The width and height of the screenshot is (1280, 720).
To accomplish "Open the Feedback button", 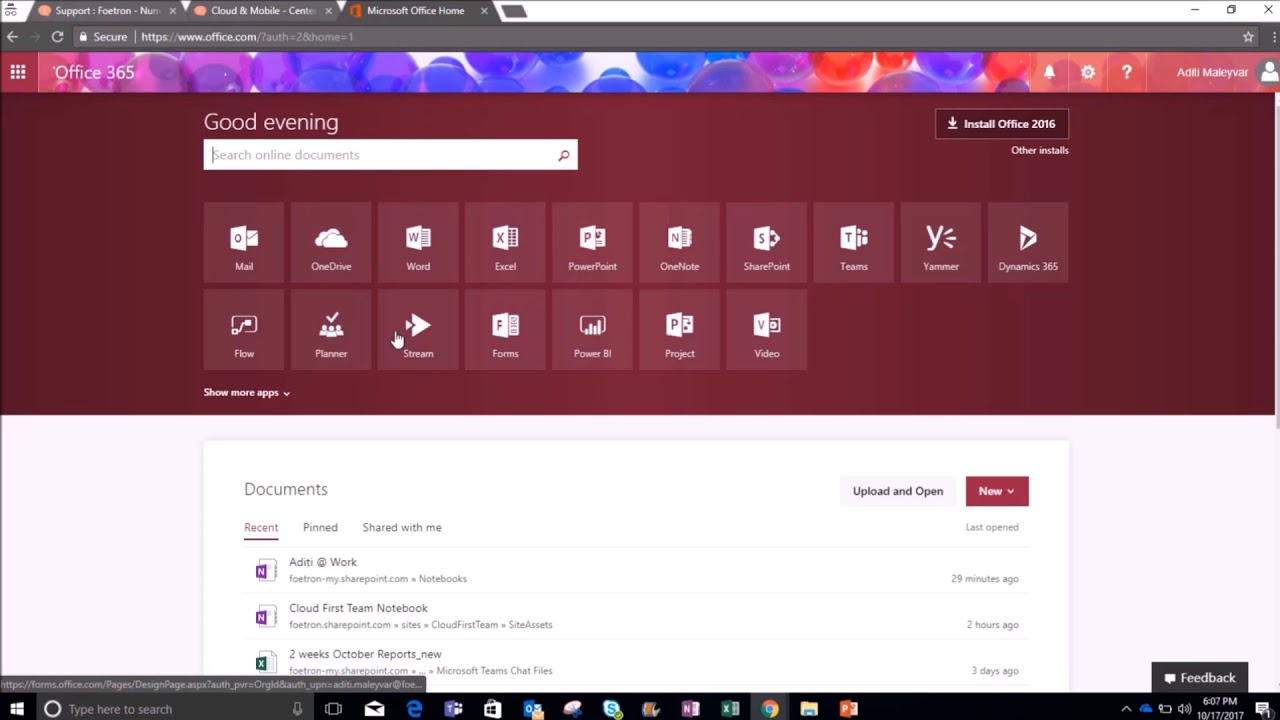I will click(1200, 677).
